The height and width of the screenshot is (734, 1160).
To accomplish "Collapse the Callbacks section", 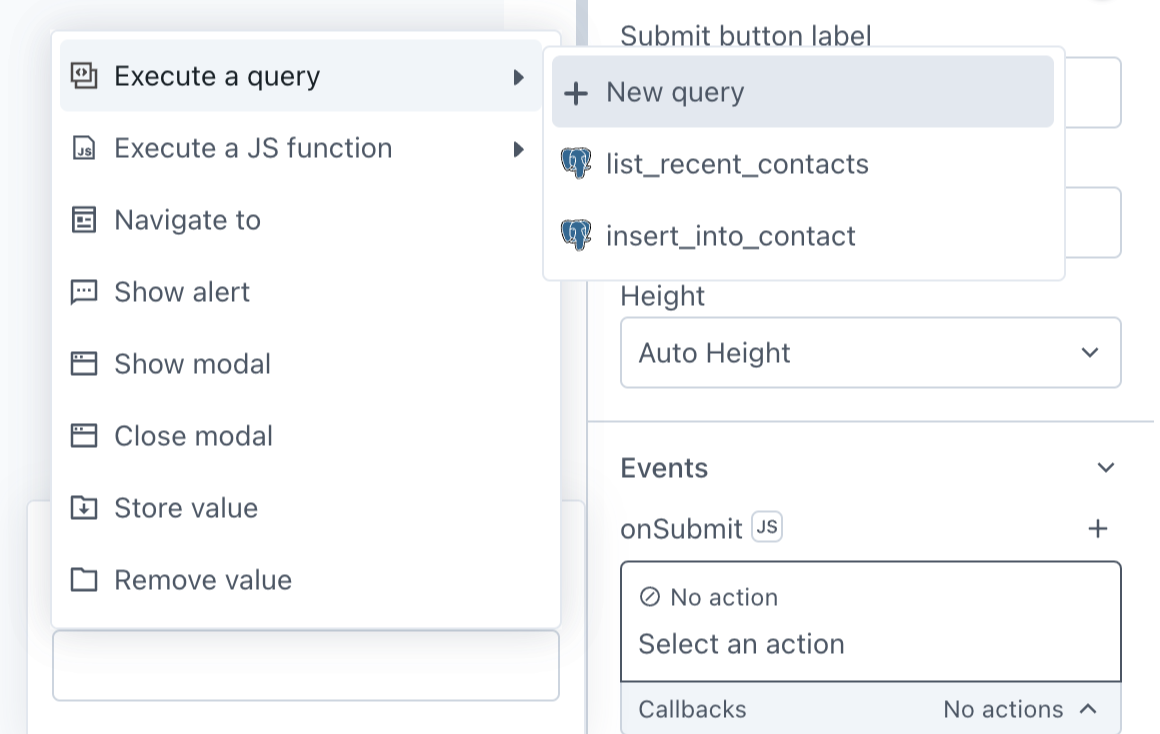I will [1089, 709].
